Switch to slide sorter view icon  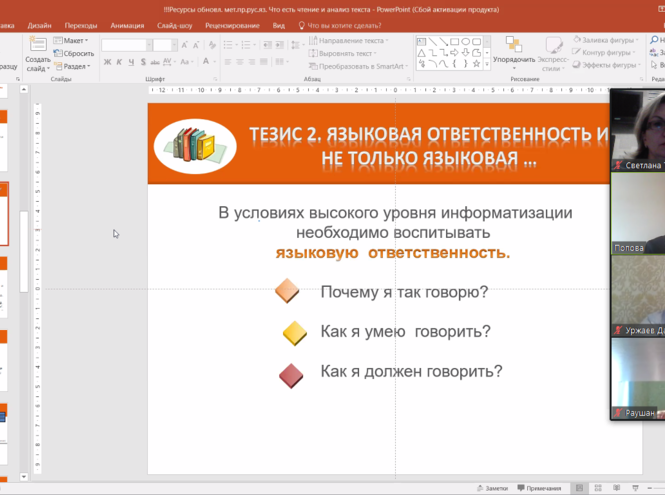click(x=598, y=487)
